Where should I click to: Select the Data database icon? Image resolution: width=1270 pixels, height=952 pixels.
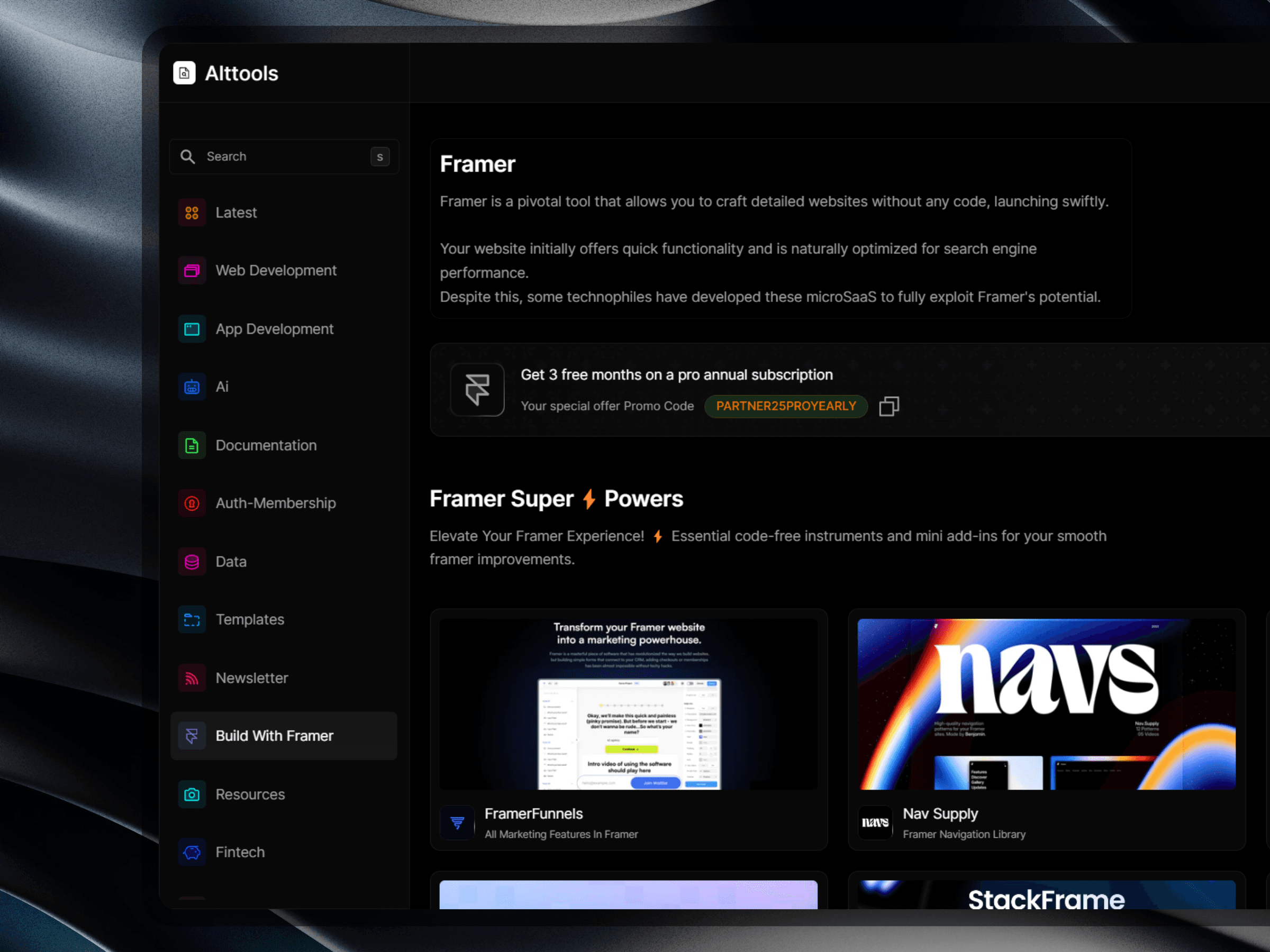(192, 562)
